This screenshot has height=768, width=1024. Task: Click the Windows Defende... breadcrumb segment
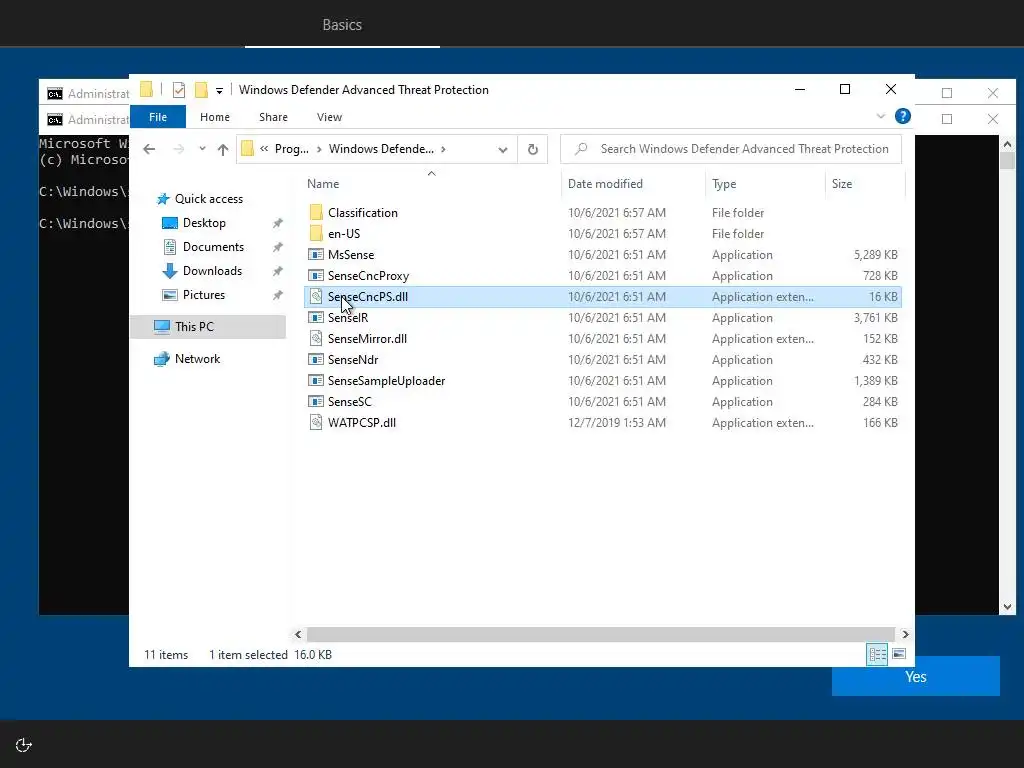click(x=381, y=149)
